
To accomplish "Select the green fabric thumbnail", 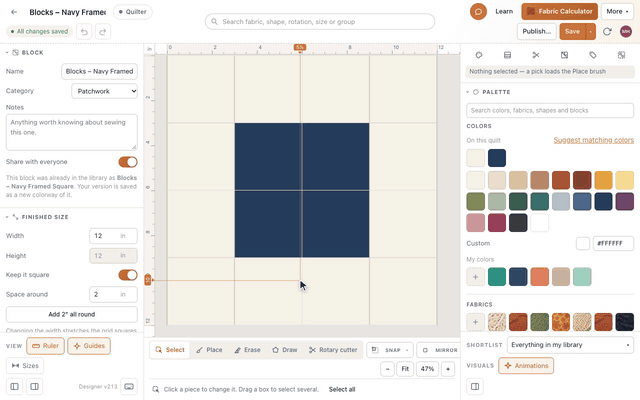I will point(539,322).
